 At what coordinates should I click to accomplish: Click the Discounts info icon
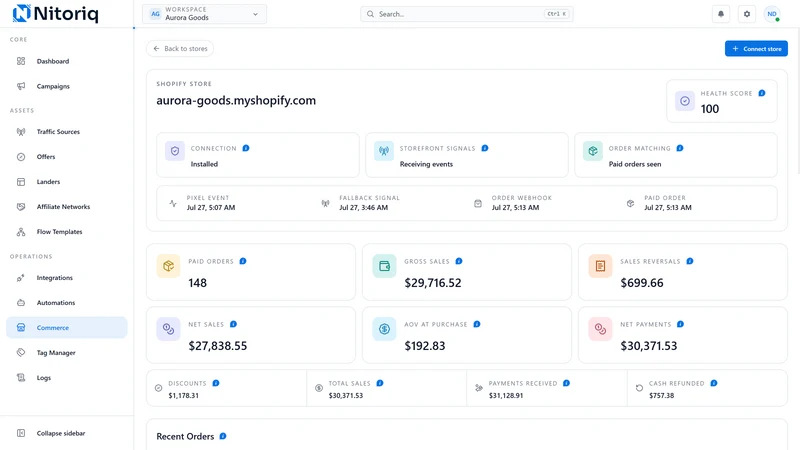(x=216, y=383)
